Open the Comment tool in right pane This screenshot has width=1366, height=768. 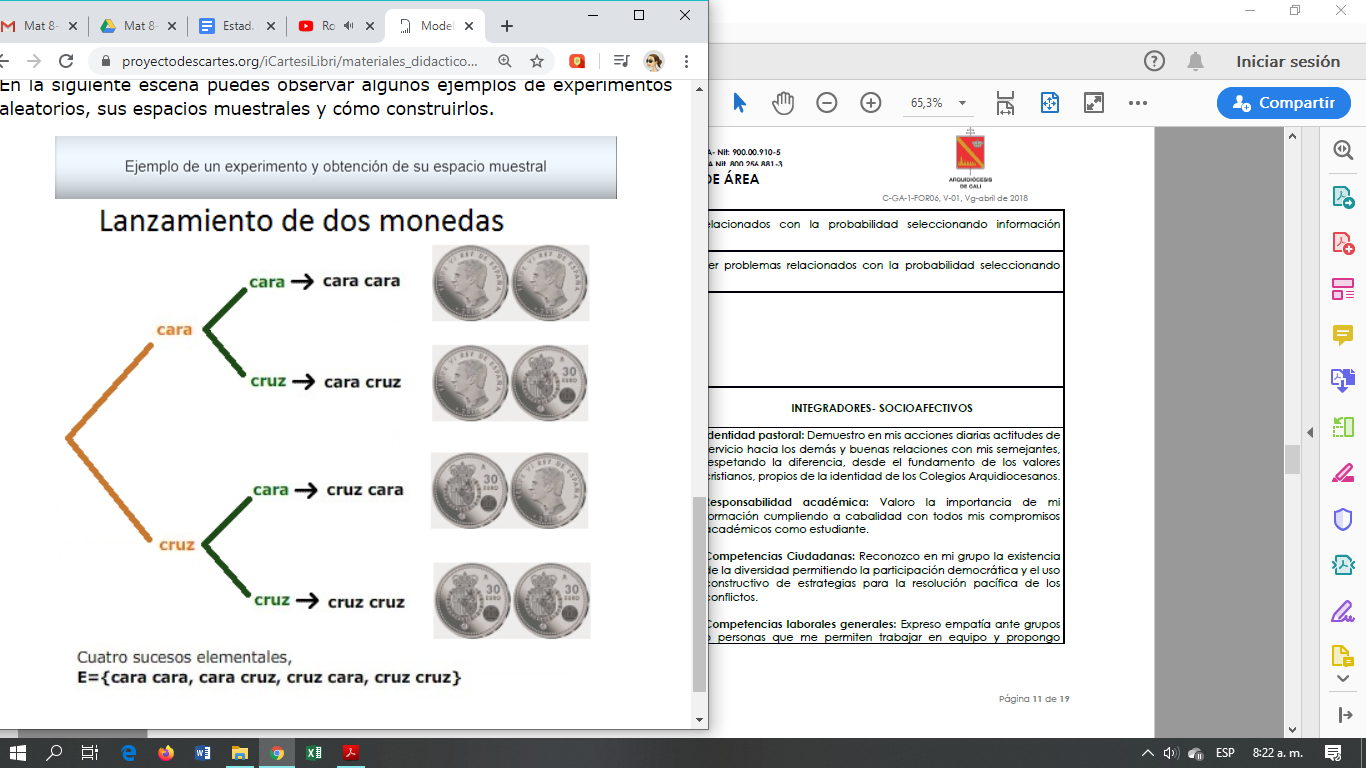point(1343,335)
